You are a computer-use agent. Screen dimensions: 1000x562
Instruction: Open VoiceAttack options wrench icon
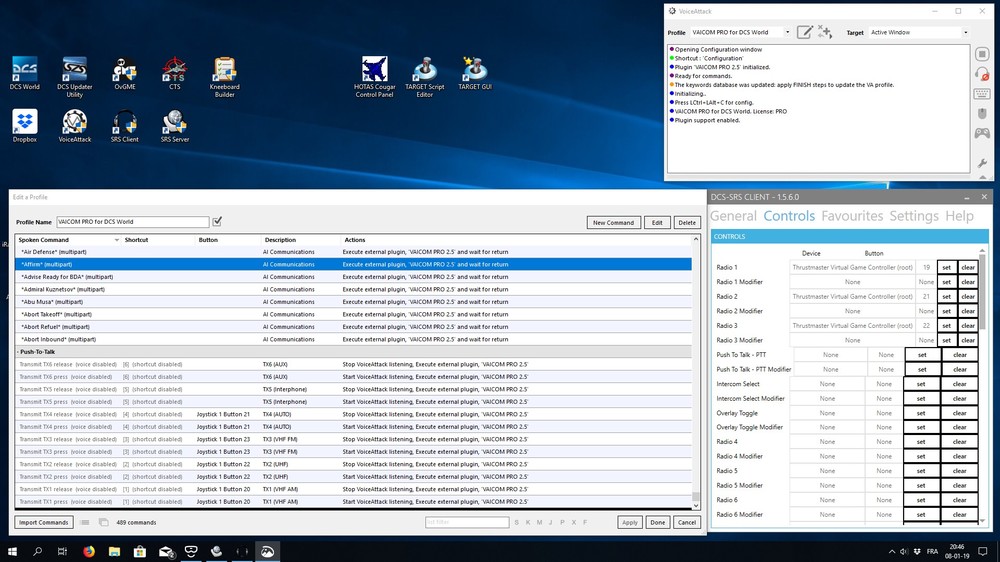[x=983, y=162]
